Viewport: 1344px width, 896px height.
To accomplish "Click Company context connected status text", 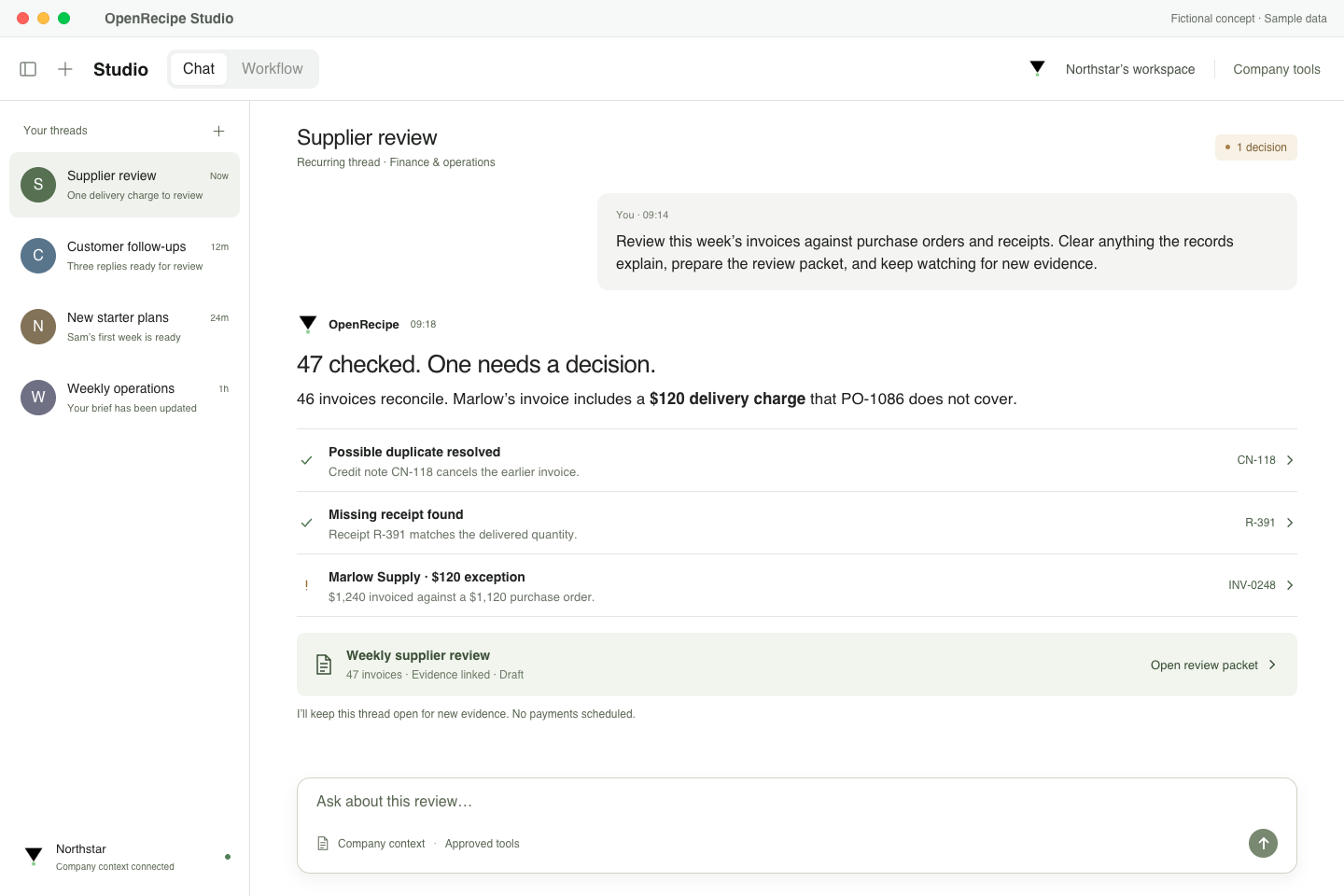I will coord(115,867).
